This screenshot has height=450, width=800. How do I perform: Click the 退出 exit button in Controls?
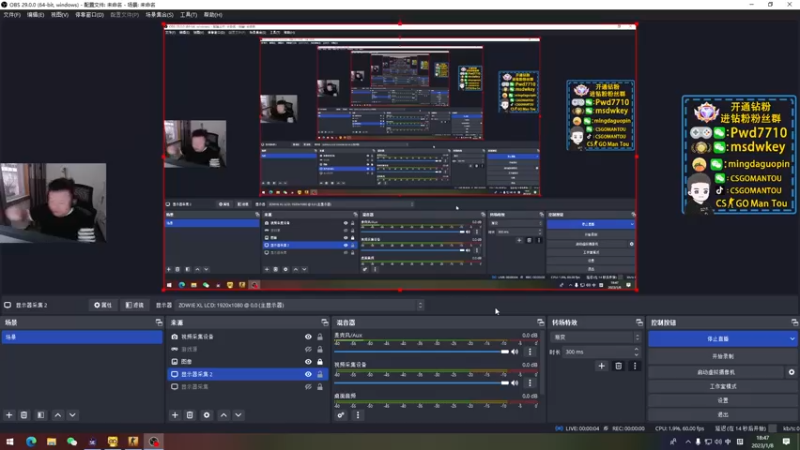tap(722, 414)
